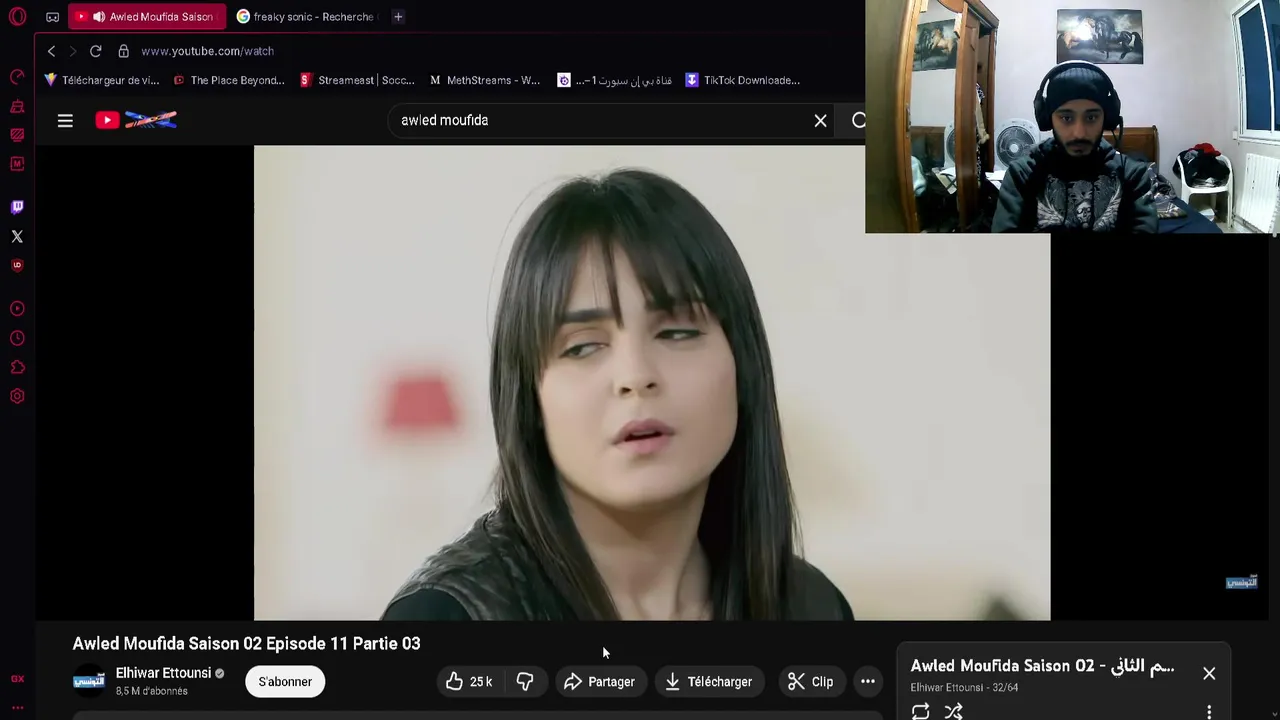Open GX Control speedometer in sidebar
Viewport: 1280px width, 720px height.
coord(17,77)
